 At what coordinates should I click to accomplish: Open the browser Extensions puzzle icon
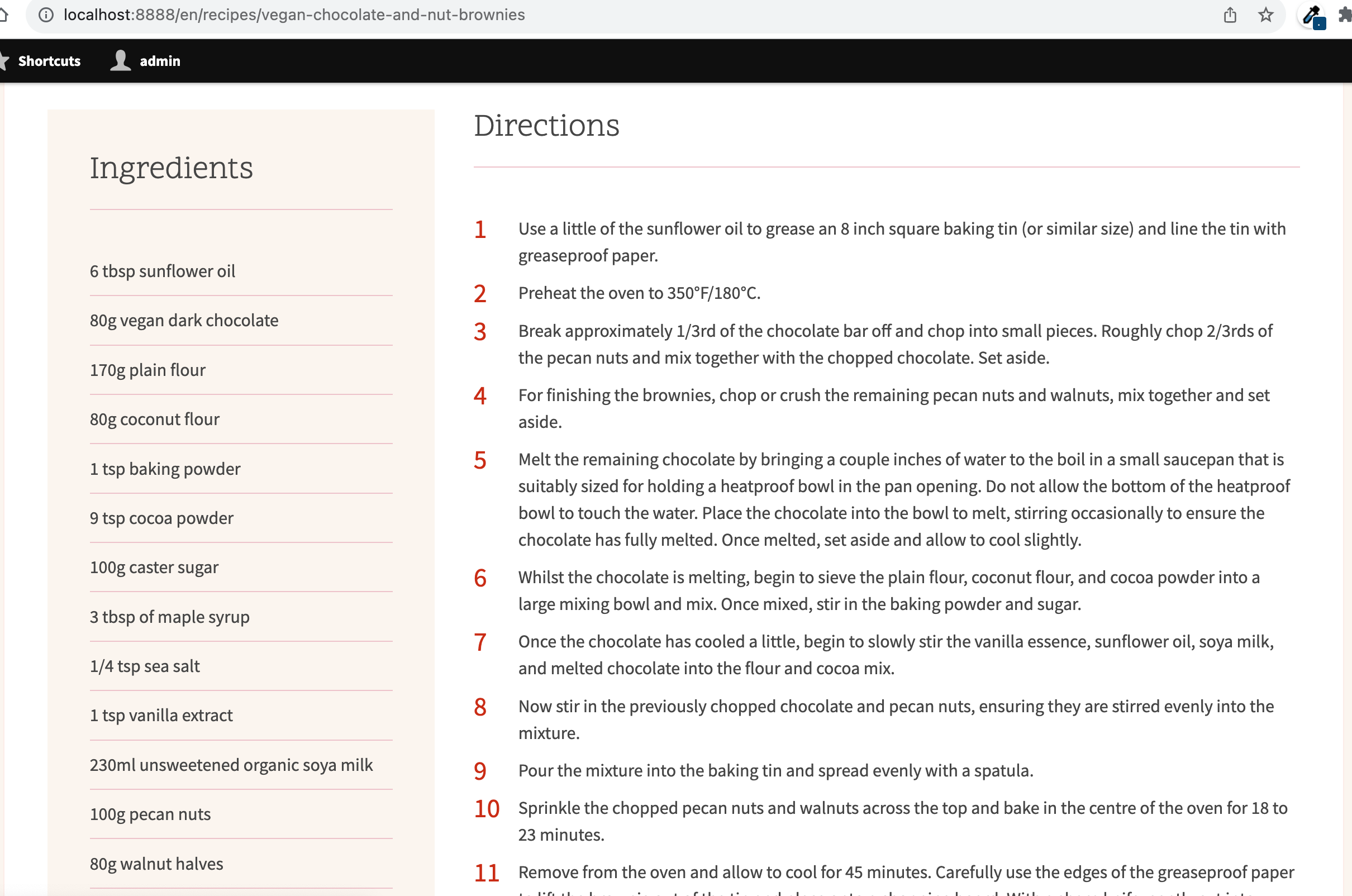(1345, 15)
